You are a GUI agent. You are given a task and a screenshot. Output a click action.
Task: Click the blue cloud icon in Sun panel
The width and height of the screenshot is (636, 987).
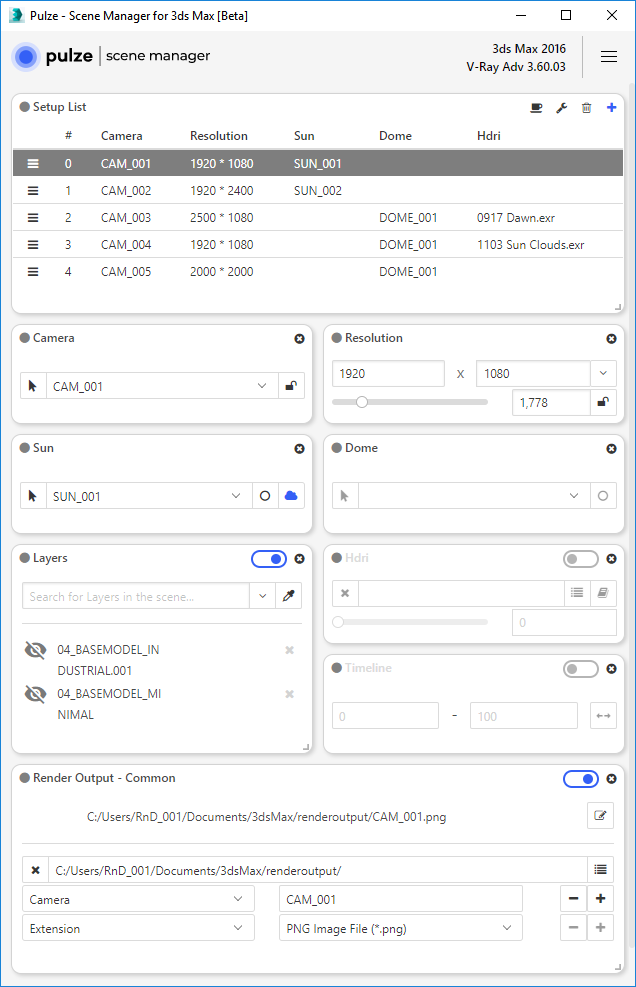click(x=291, y=496)
